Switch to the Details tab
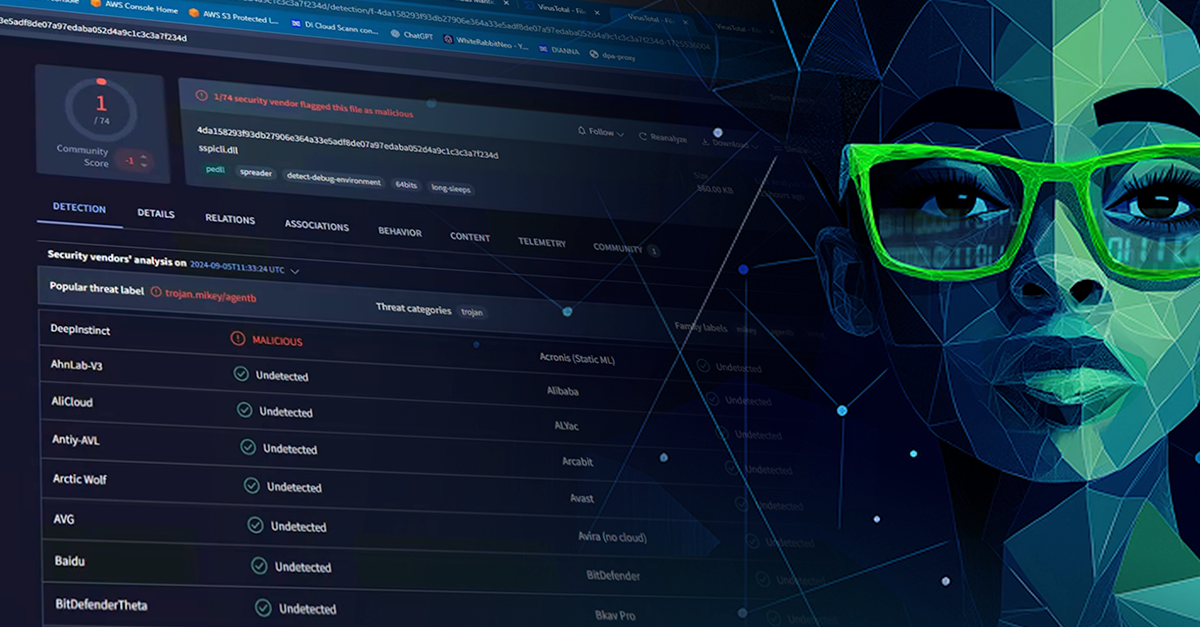Screen dimensions: 1200x627 pyautogui.click(x=156, y=213)
